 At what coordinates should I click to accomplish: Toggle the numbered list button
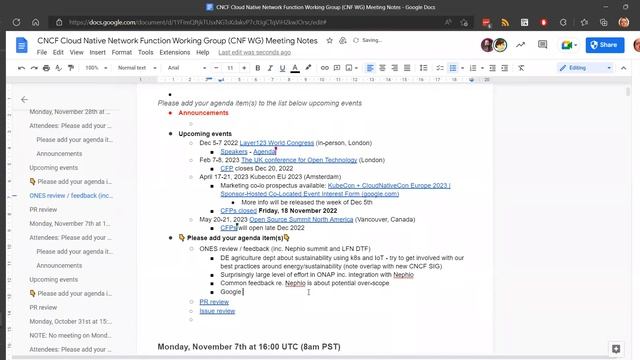click(x=473, y=68)
